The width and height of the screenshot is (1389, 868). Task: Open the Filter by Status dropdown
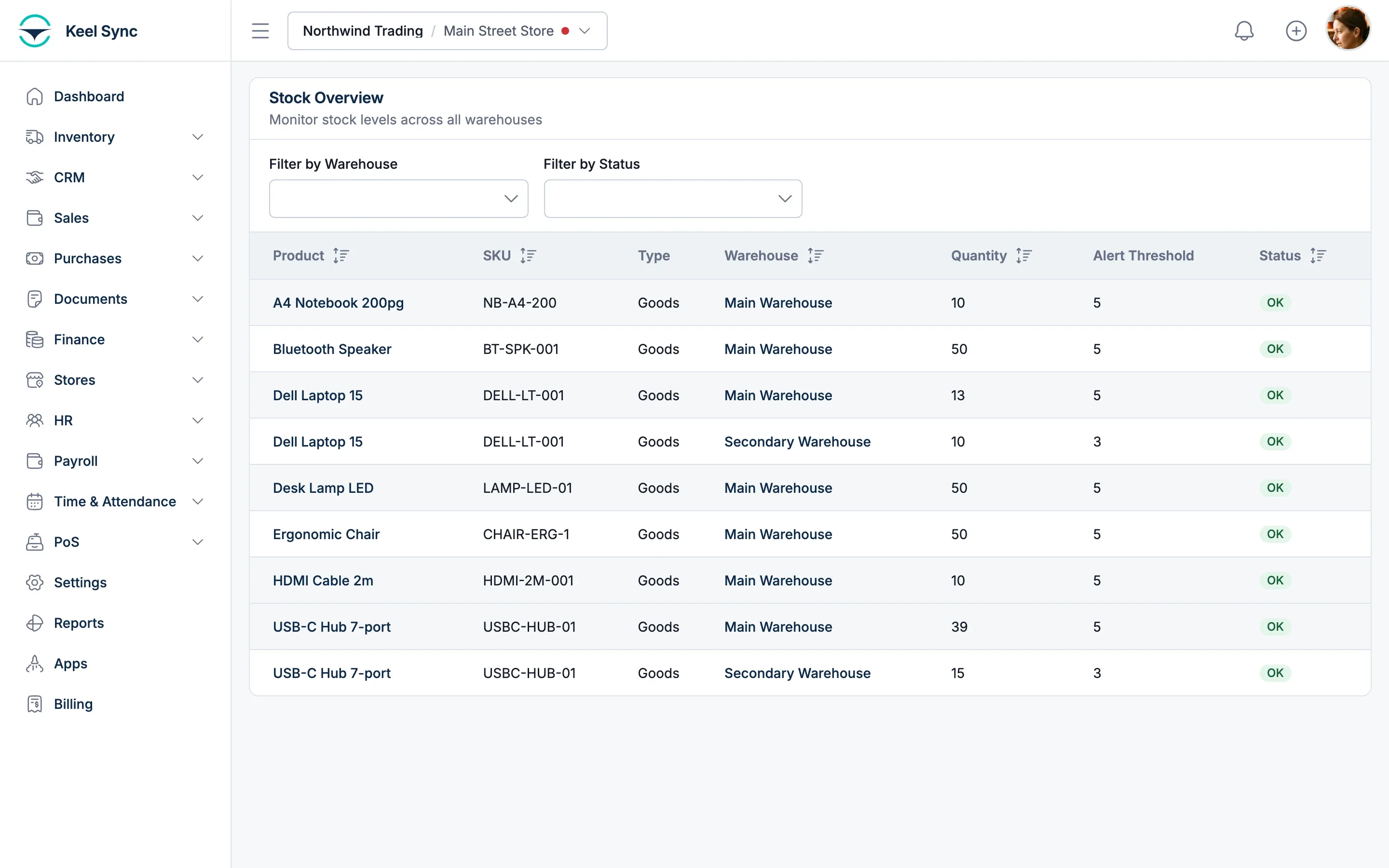pyautogui.click(x=673, y=199)
